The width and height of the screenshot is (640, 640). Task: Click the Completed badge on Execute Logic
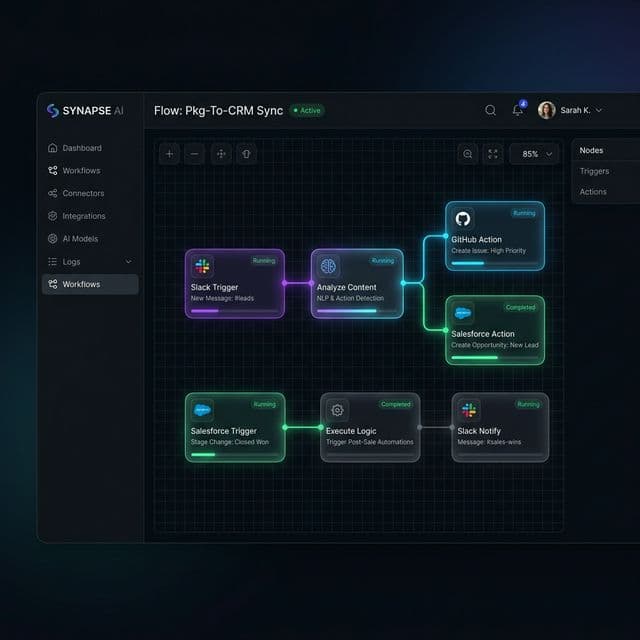(396, 404)
